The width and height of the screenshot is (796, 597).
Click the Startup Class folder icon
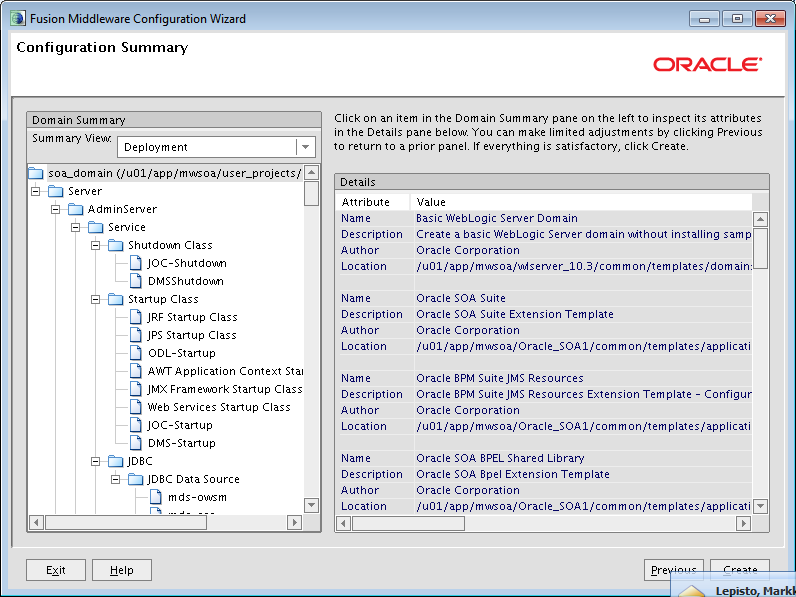[115, 299]
